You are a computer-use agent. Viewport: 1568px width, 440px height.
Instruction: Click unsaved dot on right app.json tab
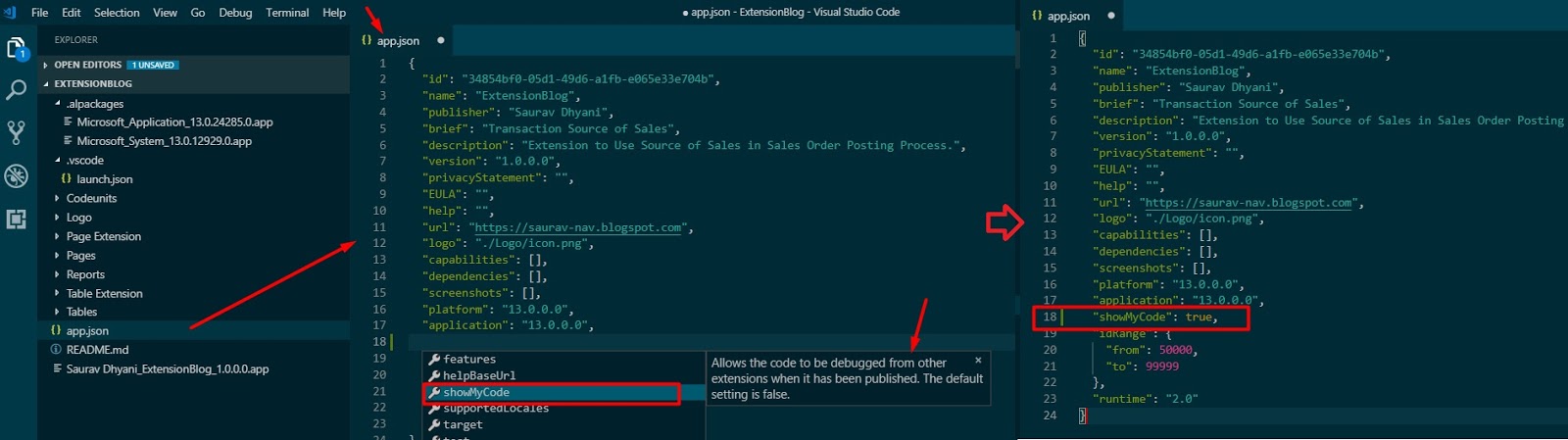[x=1110, y=16]
